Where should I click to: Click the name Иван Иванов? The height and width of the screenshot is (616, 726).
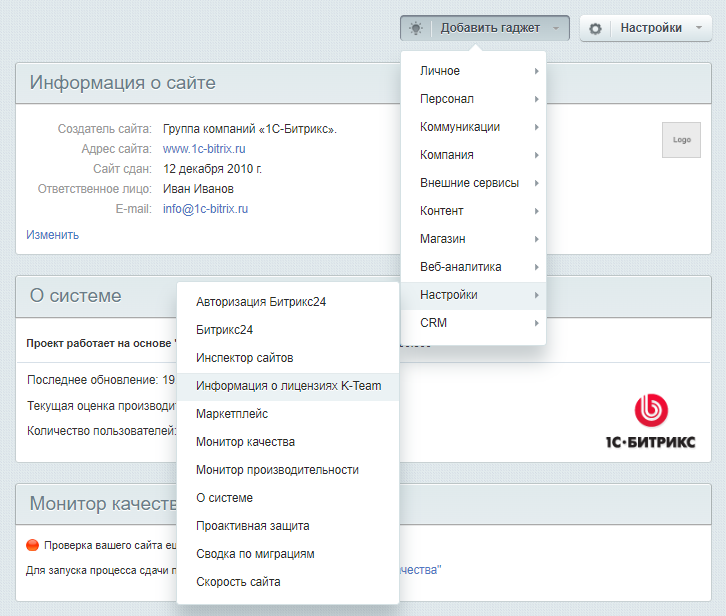tap(198, 189)
